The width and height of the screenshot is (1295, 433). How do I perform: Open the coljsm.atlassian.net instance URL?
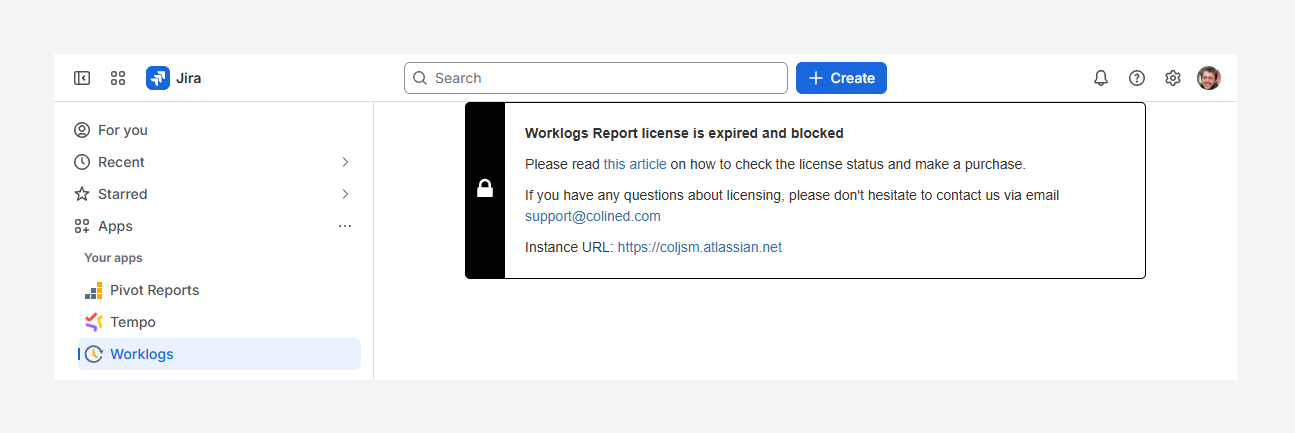pos(700,247)
